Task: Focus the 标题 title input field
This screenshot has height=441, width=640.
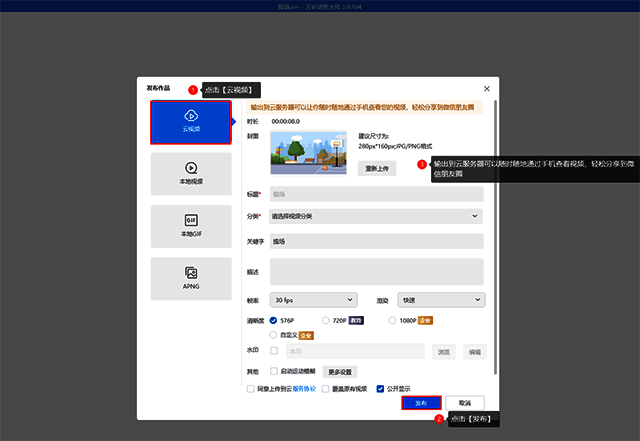Action: [x=377, y=194]
